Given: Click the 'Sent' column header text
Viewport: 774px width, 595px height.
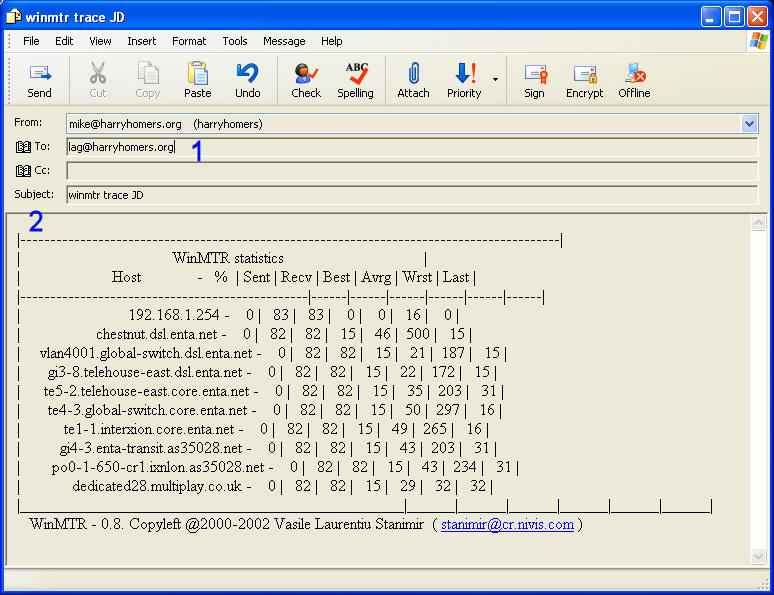Looking at the screenshot, I should [x=257, y=277].
